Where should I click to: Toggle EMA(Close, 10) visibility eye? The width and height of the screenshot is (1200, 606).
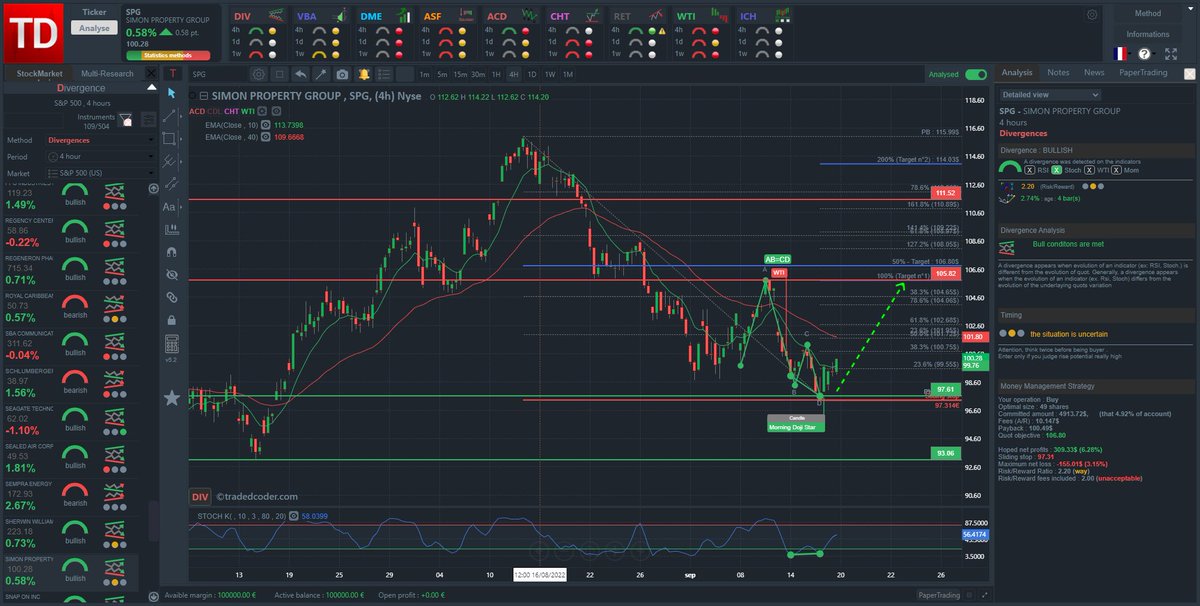click(266, 124)
